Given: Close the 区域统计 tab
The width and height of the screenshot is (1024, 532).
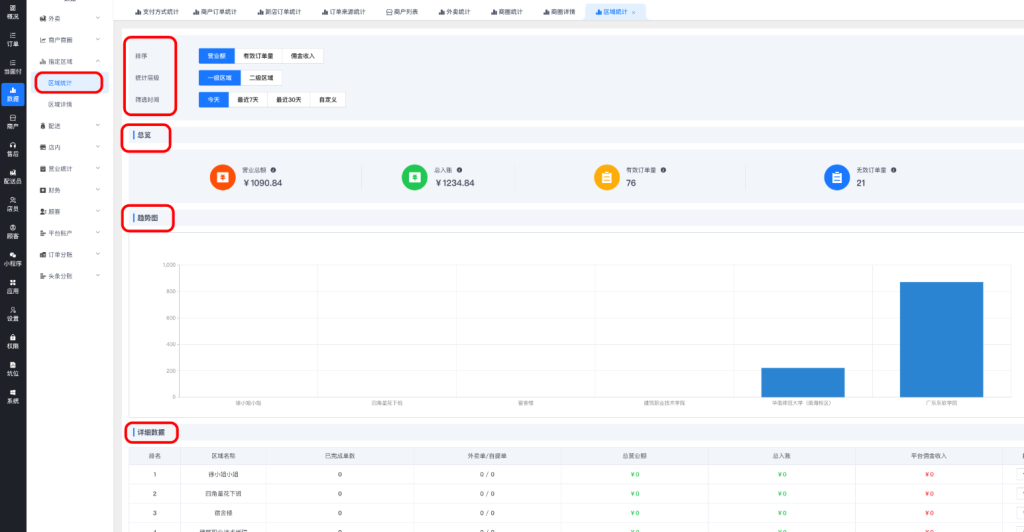Looking at the screenshot, I should (634, 12).
